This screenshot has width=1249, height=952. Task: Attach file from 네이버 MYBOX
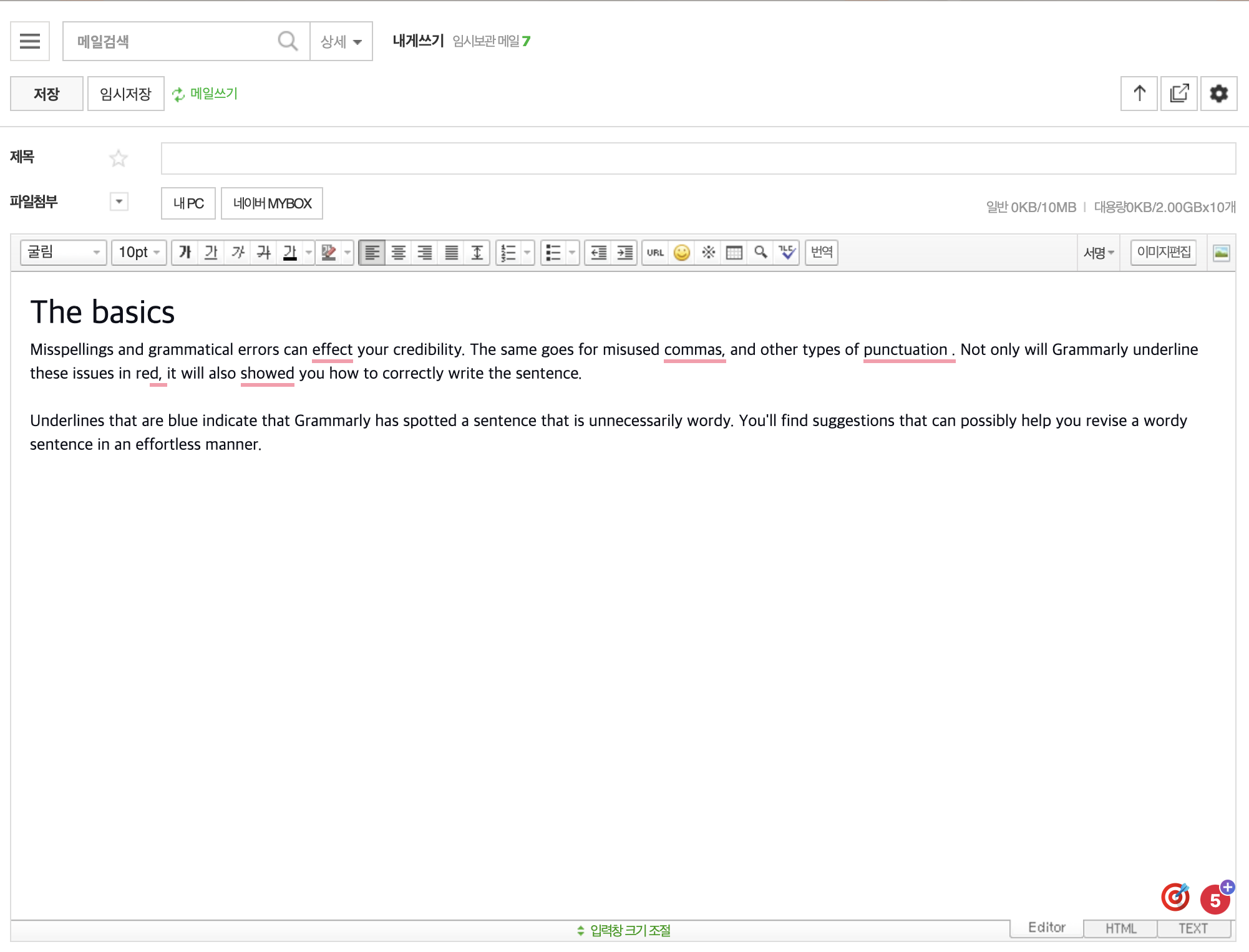point(272,203)
